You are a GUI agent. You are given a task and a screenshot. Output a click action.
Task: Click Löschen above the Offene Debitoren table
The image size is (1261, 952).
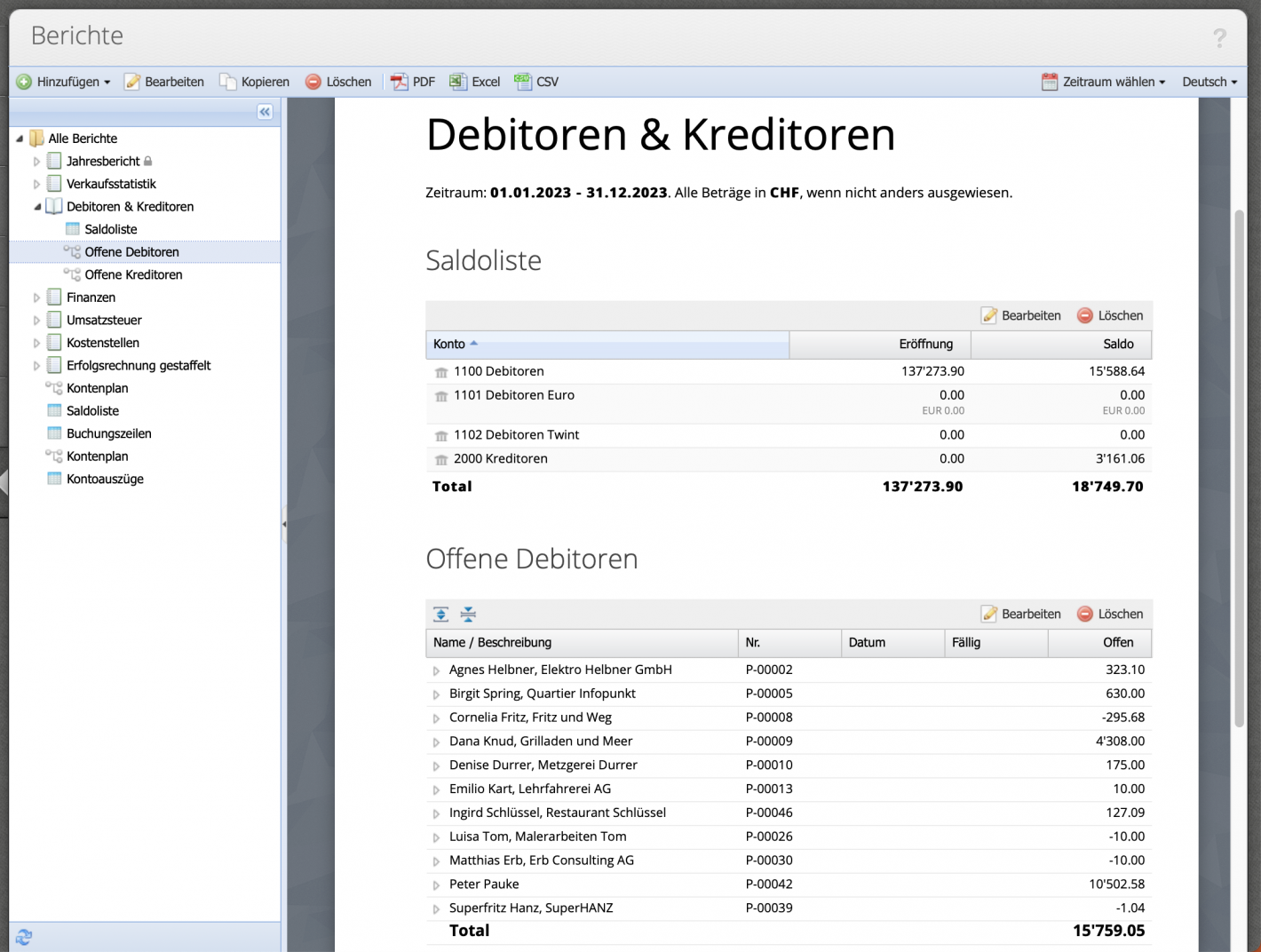[1111, 614]
